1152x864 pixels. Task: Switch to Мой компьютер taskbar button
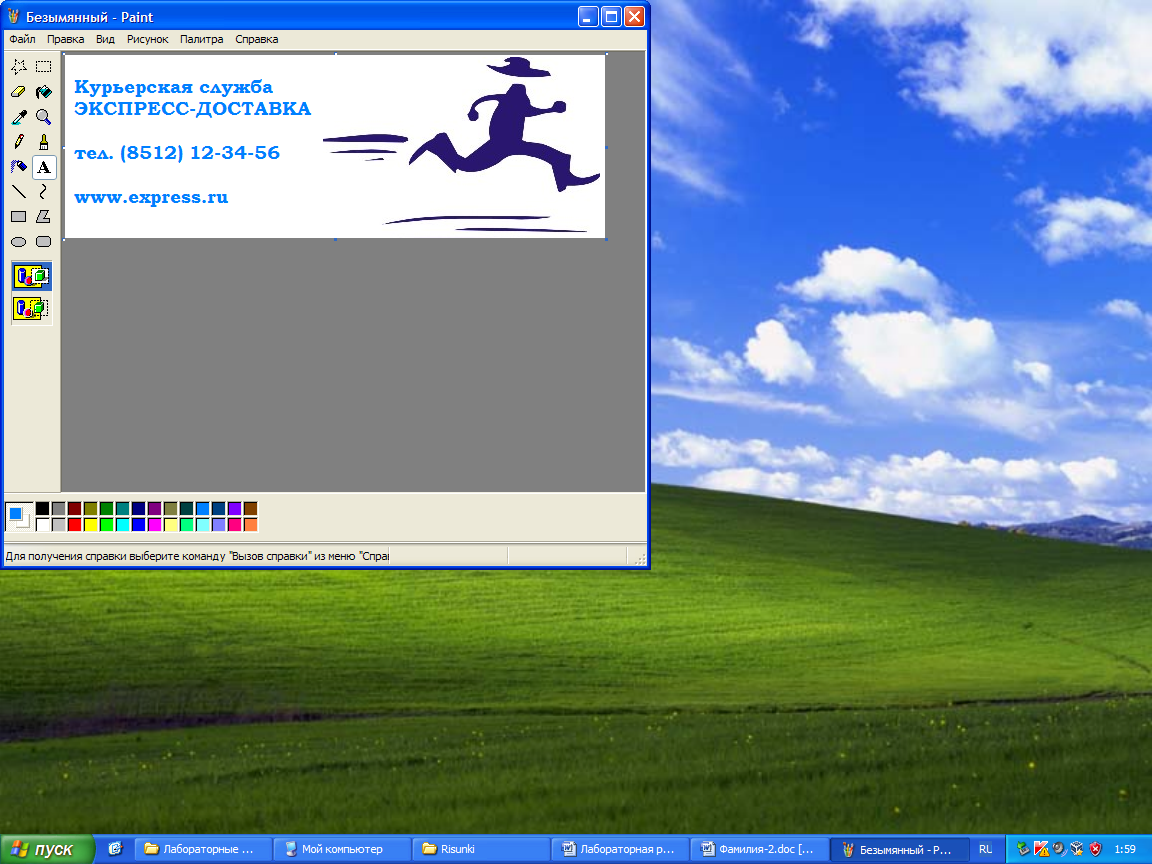(342, 849)
